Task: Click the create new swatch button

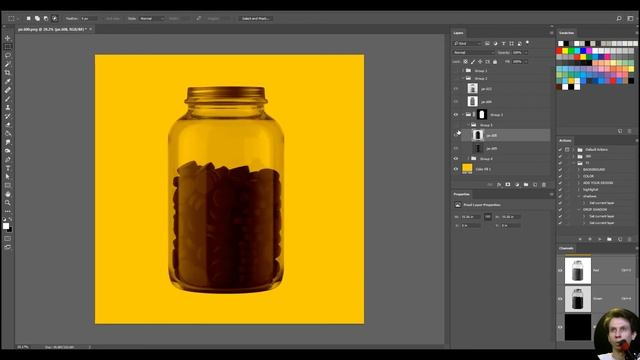Action: tap(620, 131)
